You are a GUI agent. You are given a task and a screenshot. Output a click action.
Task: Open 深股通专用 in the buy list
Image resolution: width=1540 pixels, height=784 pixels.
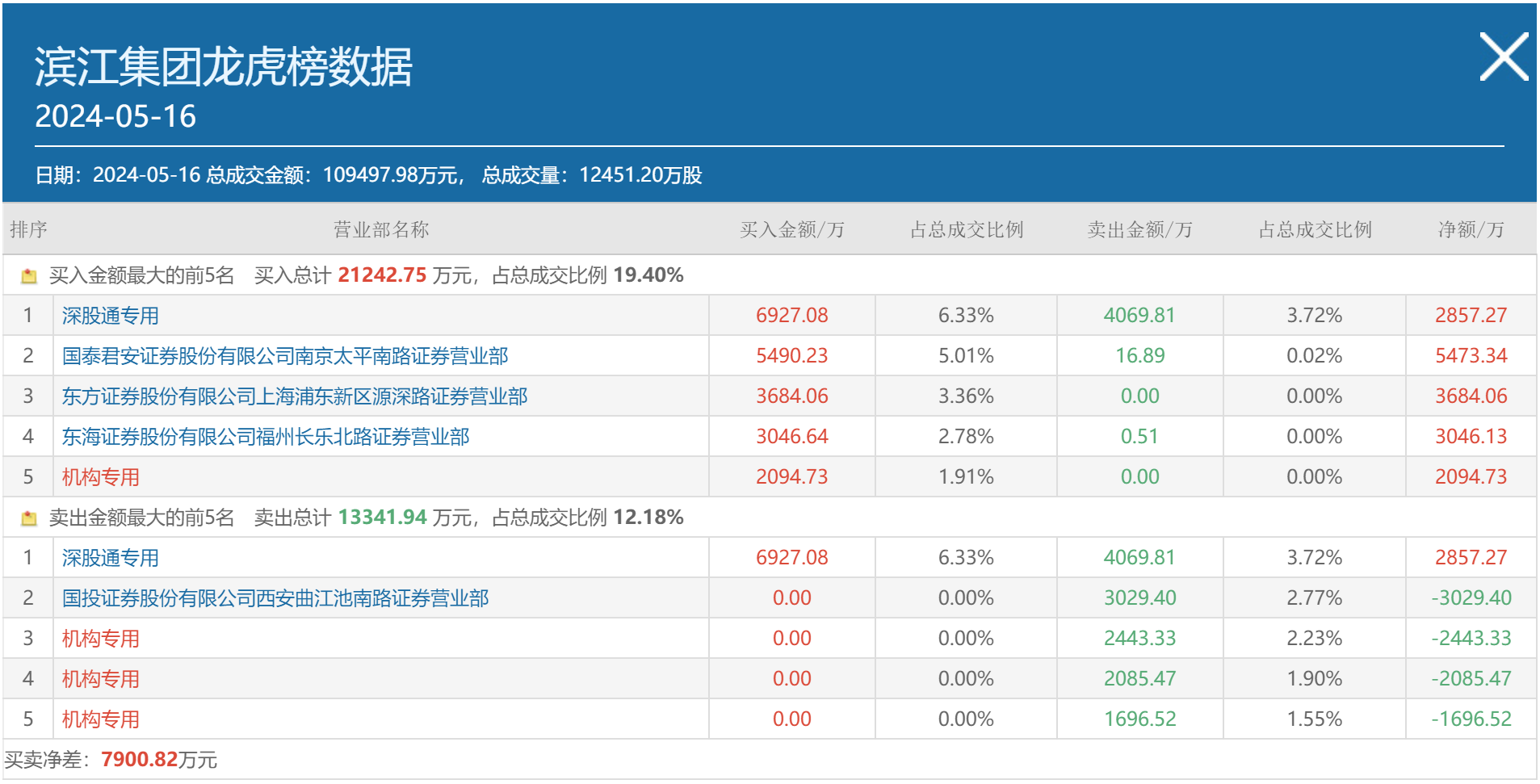point(111,316)
